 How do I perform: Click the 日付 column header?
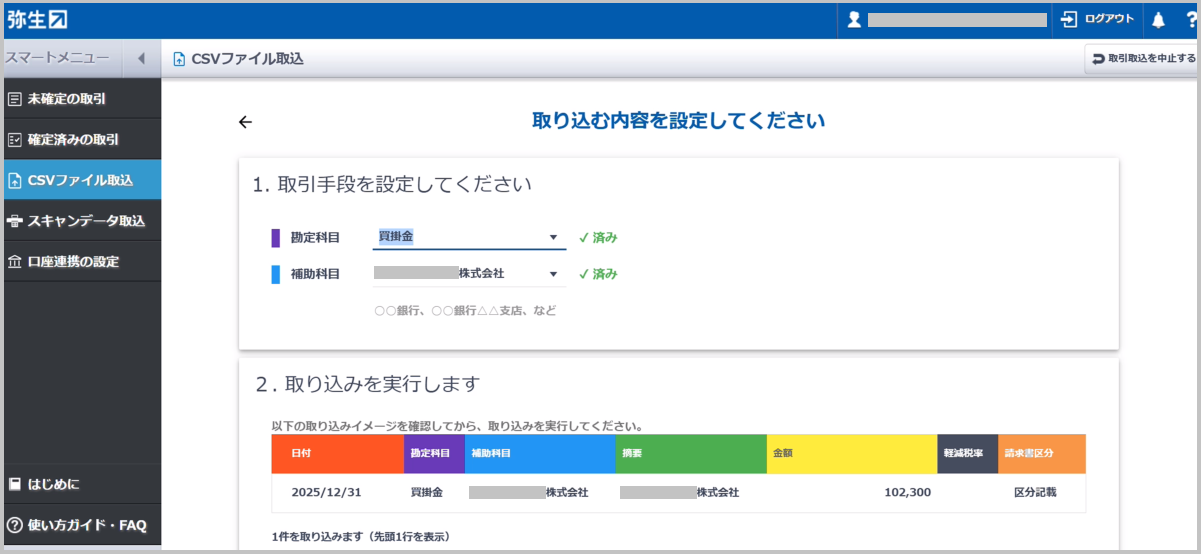click(338, 453)
